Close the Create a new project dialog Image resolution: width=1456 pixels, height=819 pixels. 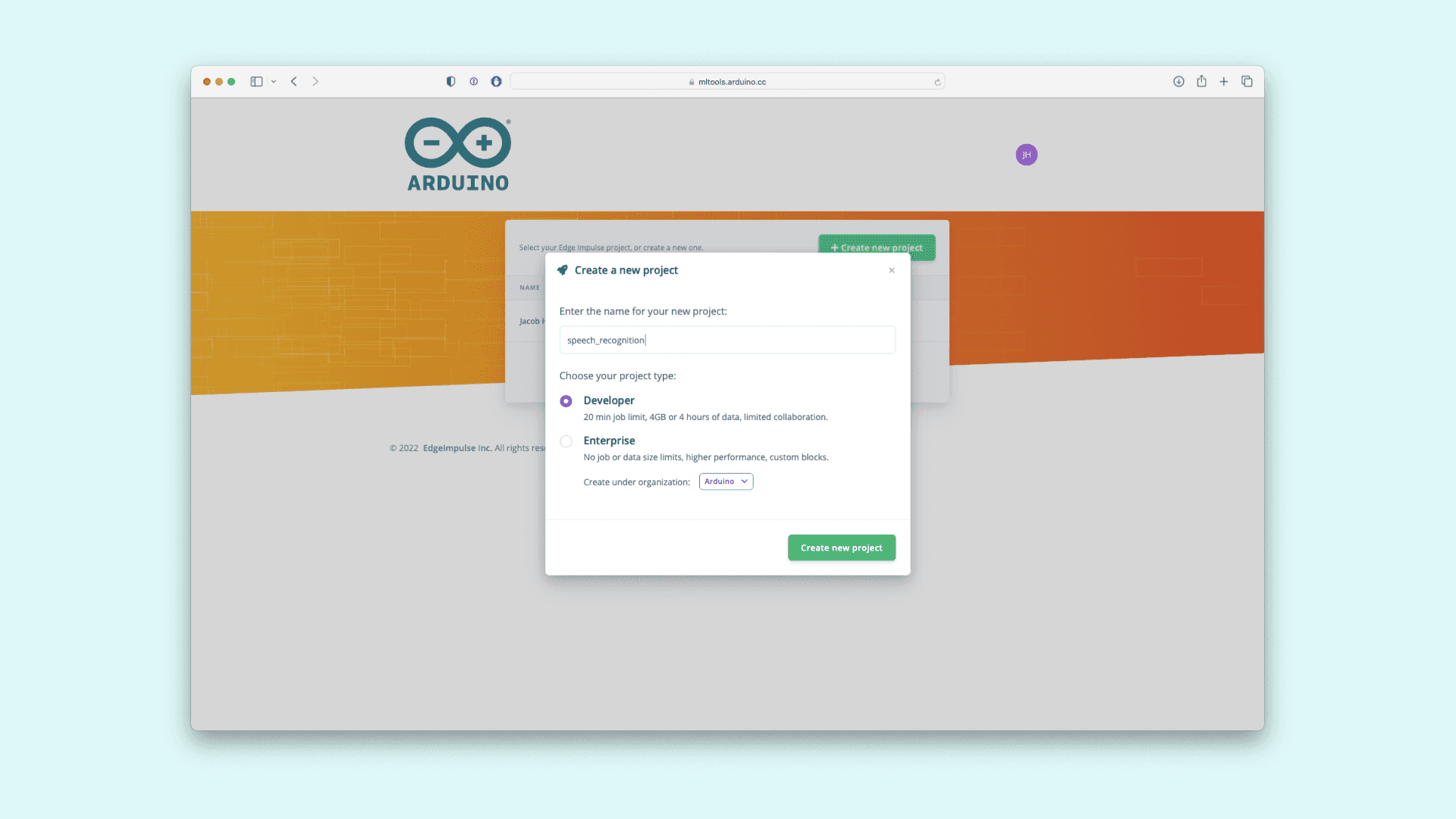[x=892, y=271]
